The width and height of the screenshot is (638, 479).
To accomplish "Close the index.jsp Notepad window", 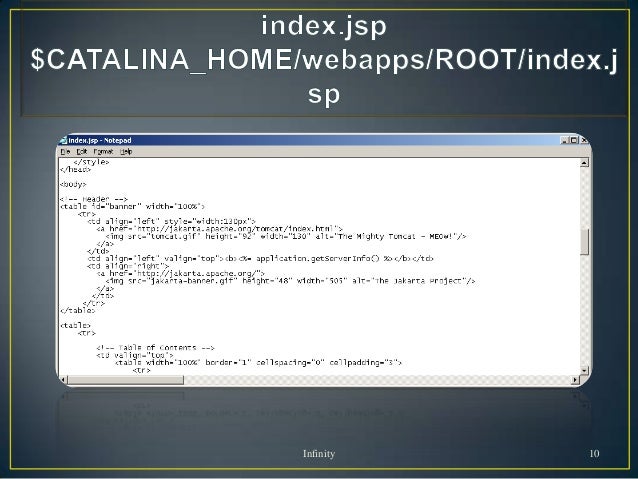I will (x=583, y=140).
